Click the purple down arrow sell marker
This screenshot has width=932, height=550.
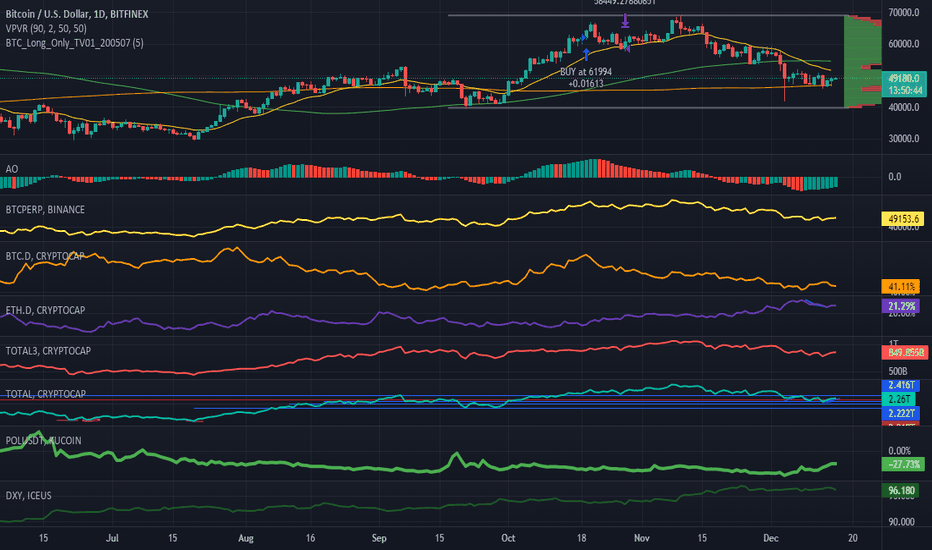click(625, 21)
